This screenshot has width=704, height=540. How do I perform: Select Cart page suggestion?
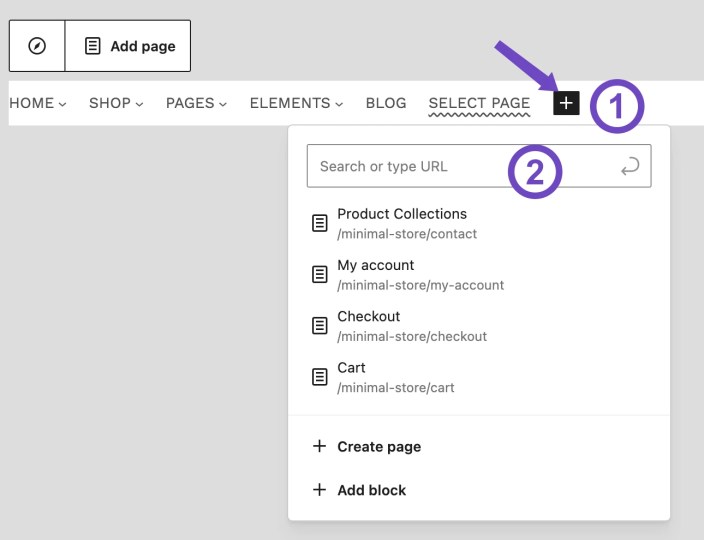point(479,377)
